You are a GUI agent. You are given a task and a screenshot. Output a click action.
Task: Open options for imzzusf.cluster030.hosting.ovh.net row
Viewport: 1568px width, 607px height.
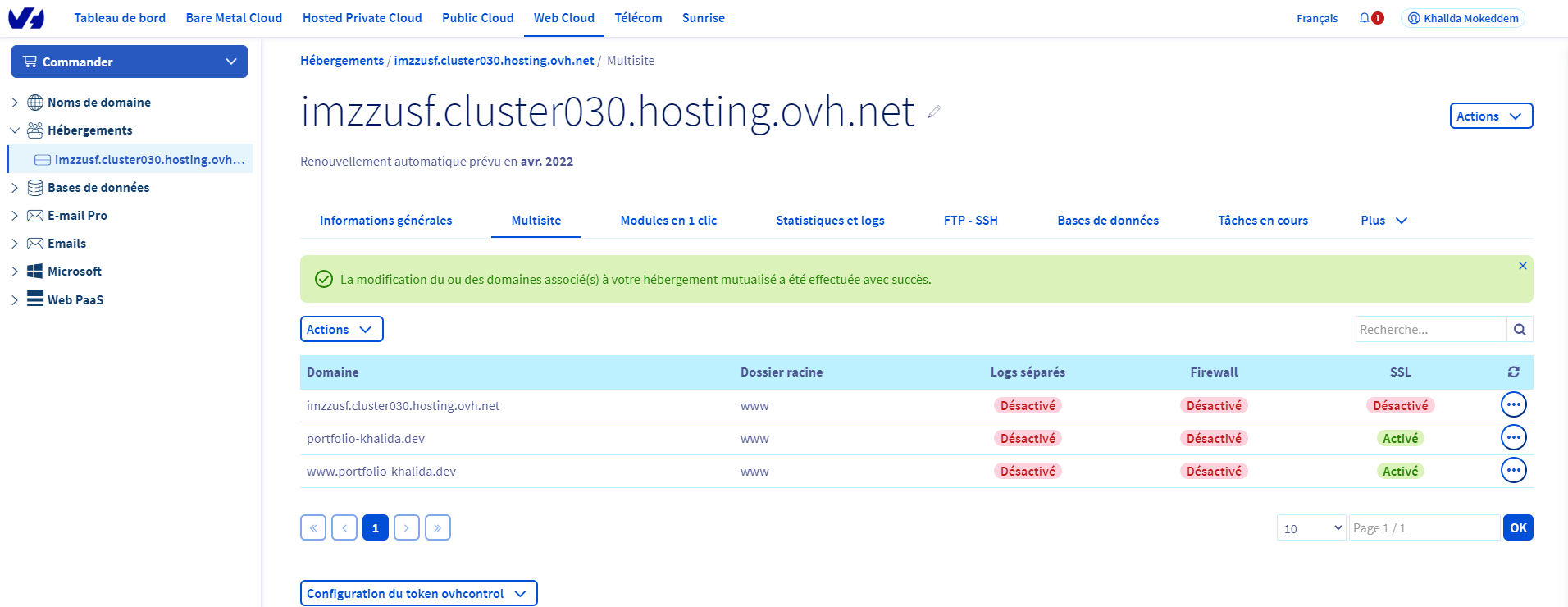[x=1513, y=405]
